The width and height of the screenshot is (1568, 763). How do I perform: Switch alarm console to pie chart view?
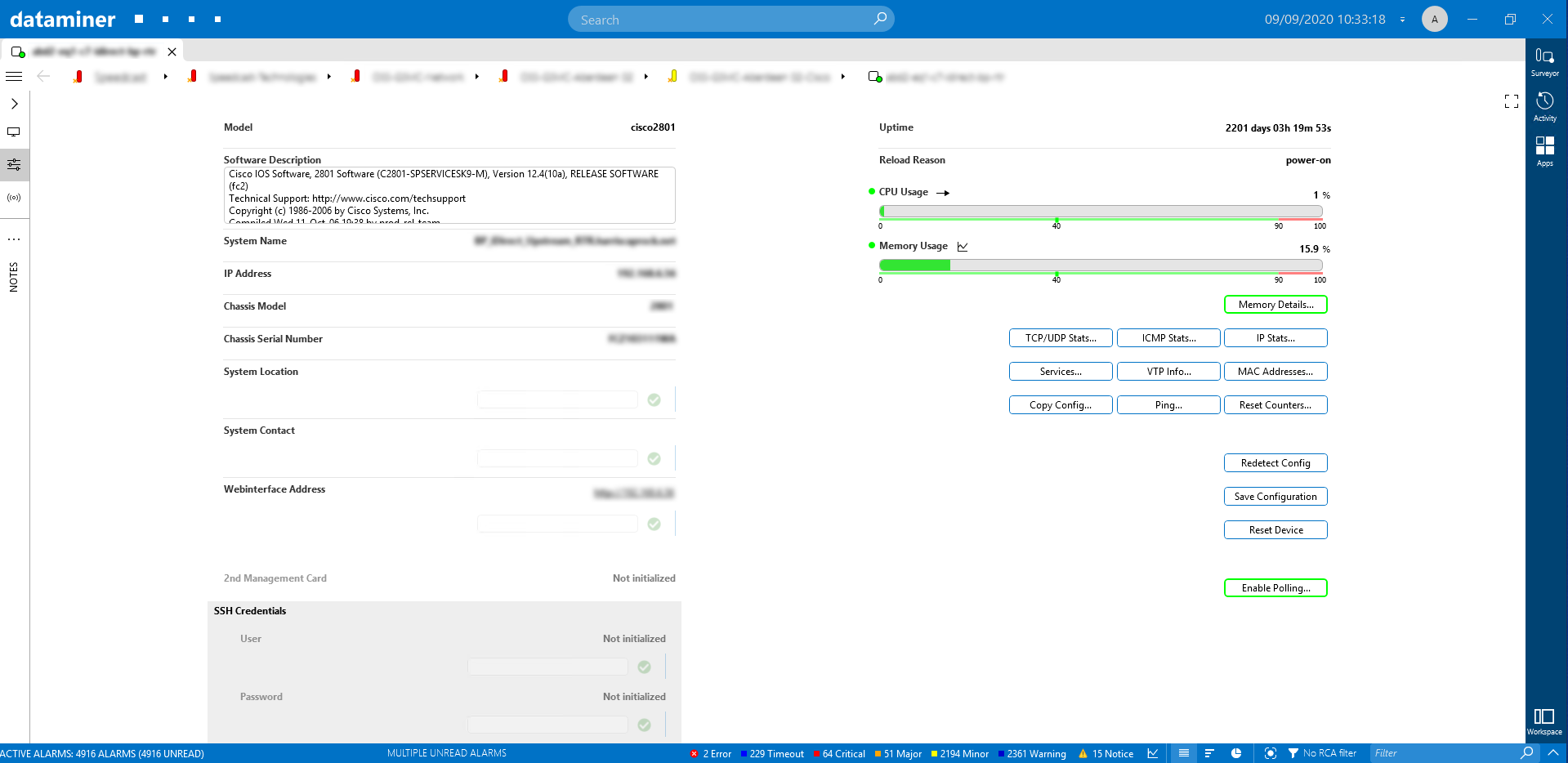point(1236,753)
